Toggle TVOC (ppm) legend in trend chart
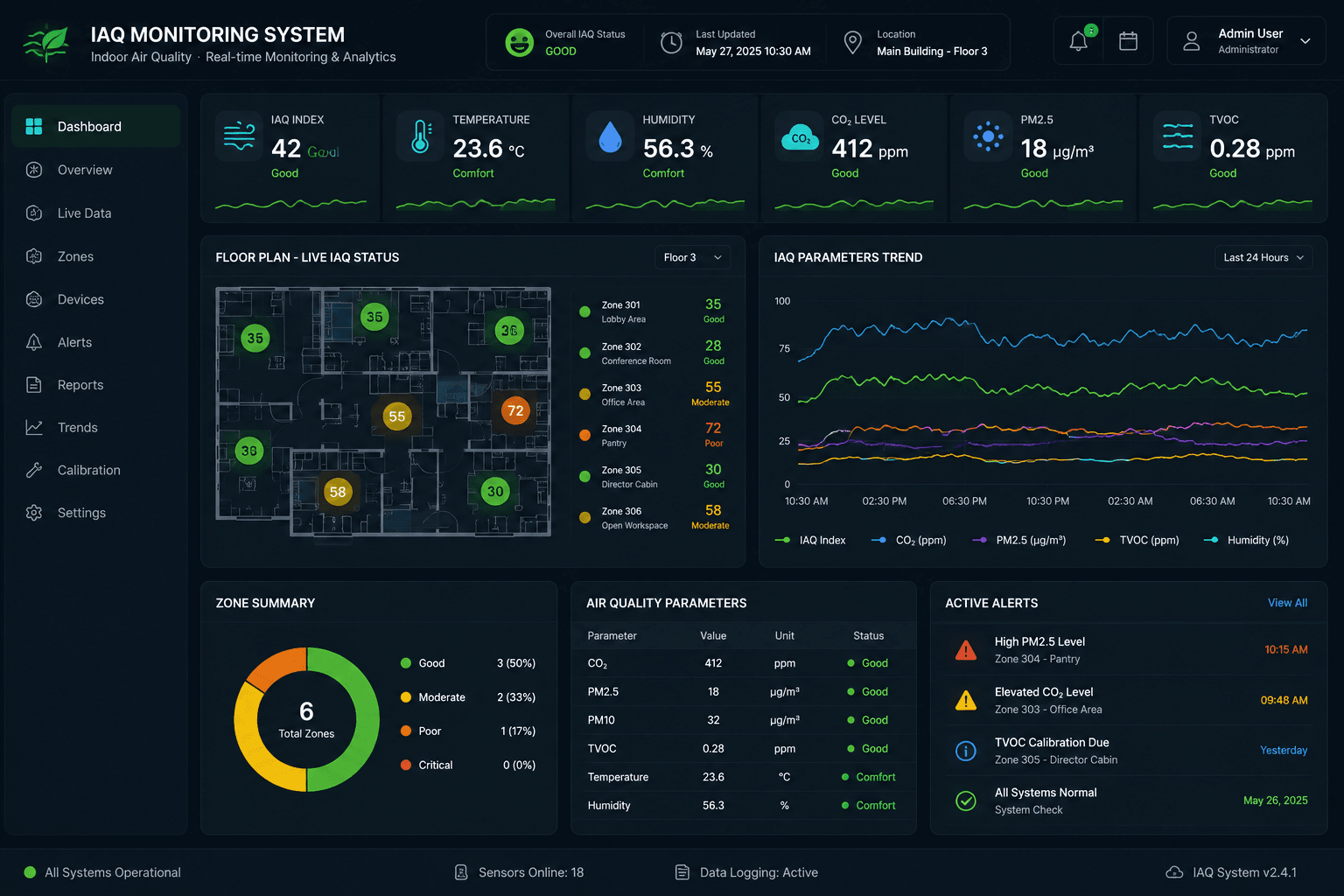Viewport: 1344px width, 896px height. click(1137, 540)
